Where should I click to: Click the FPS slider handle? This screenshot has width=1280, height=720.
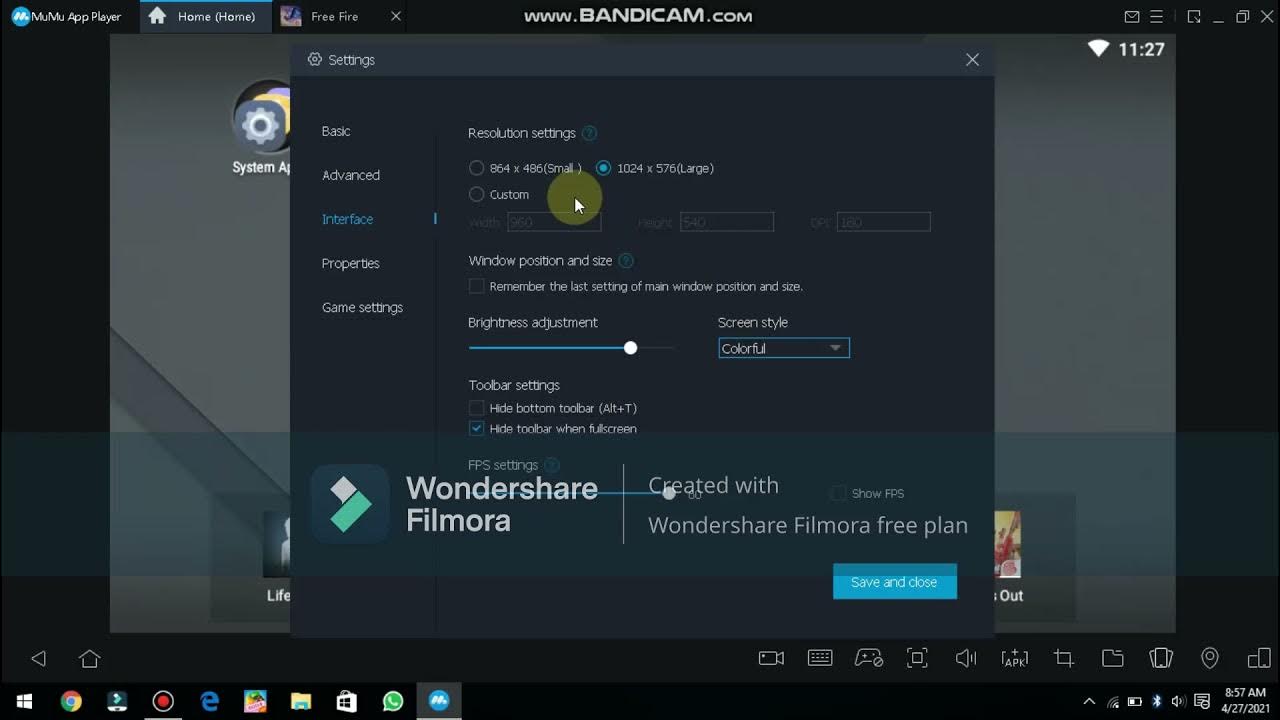tap(669, 493)
